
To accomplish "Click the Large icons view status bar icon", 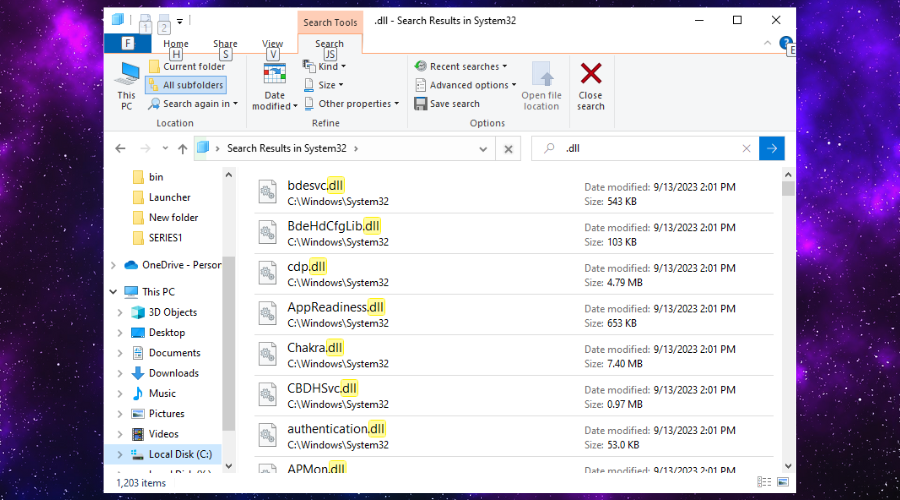I will tap(783, 482).
